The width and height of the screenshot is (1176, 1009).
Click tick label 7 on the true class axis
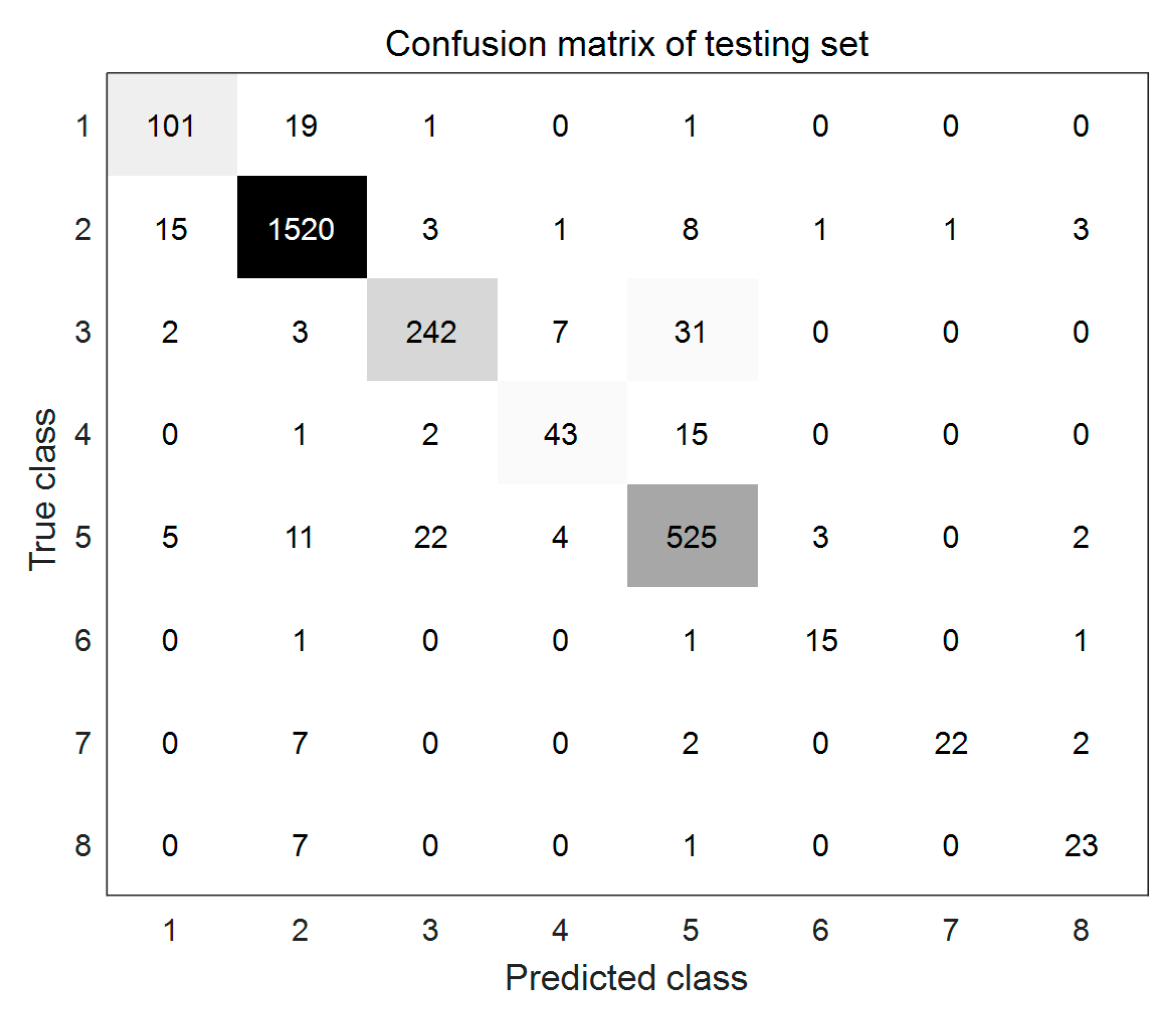pyautogui.click(x=83, y=743)
